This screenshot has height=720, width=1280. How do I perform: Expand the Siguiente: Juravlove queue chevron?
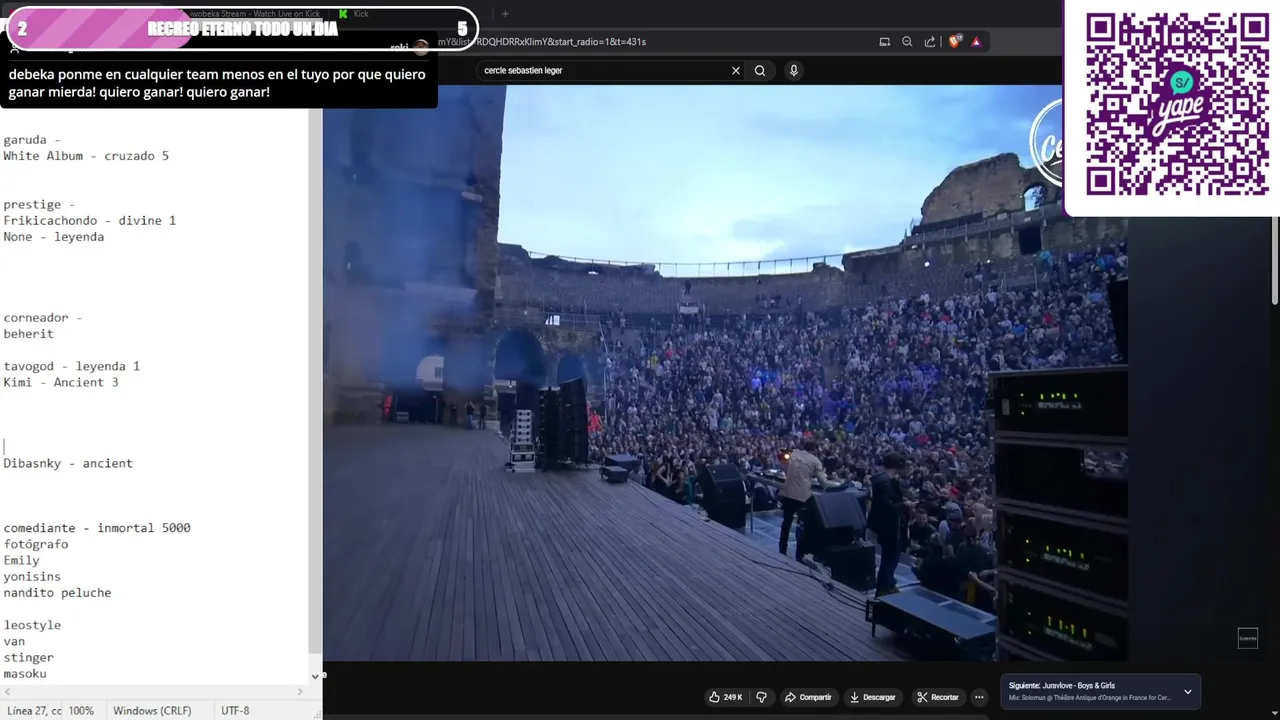(1188, 692)
